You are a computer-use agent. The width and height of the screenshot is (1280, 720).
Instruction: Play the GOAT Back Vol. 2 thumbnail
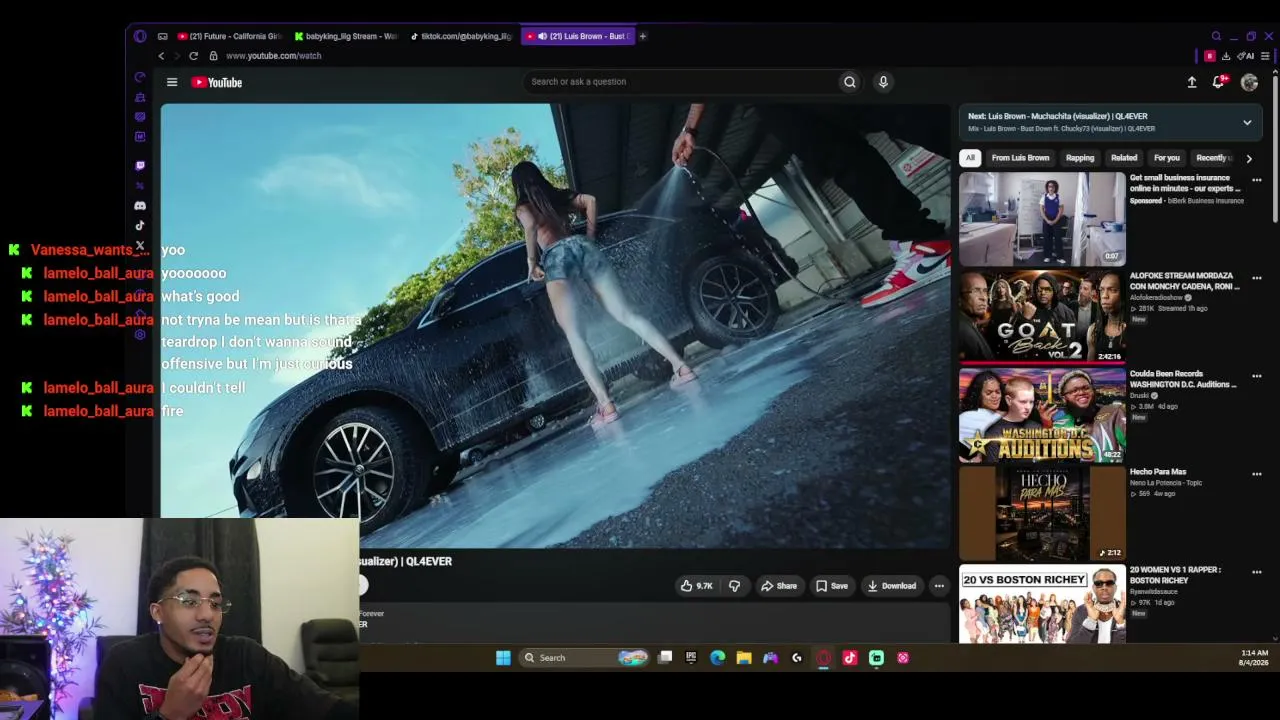click(x=1042, y=316)
